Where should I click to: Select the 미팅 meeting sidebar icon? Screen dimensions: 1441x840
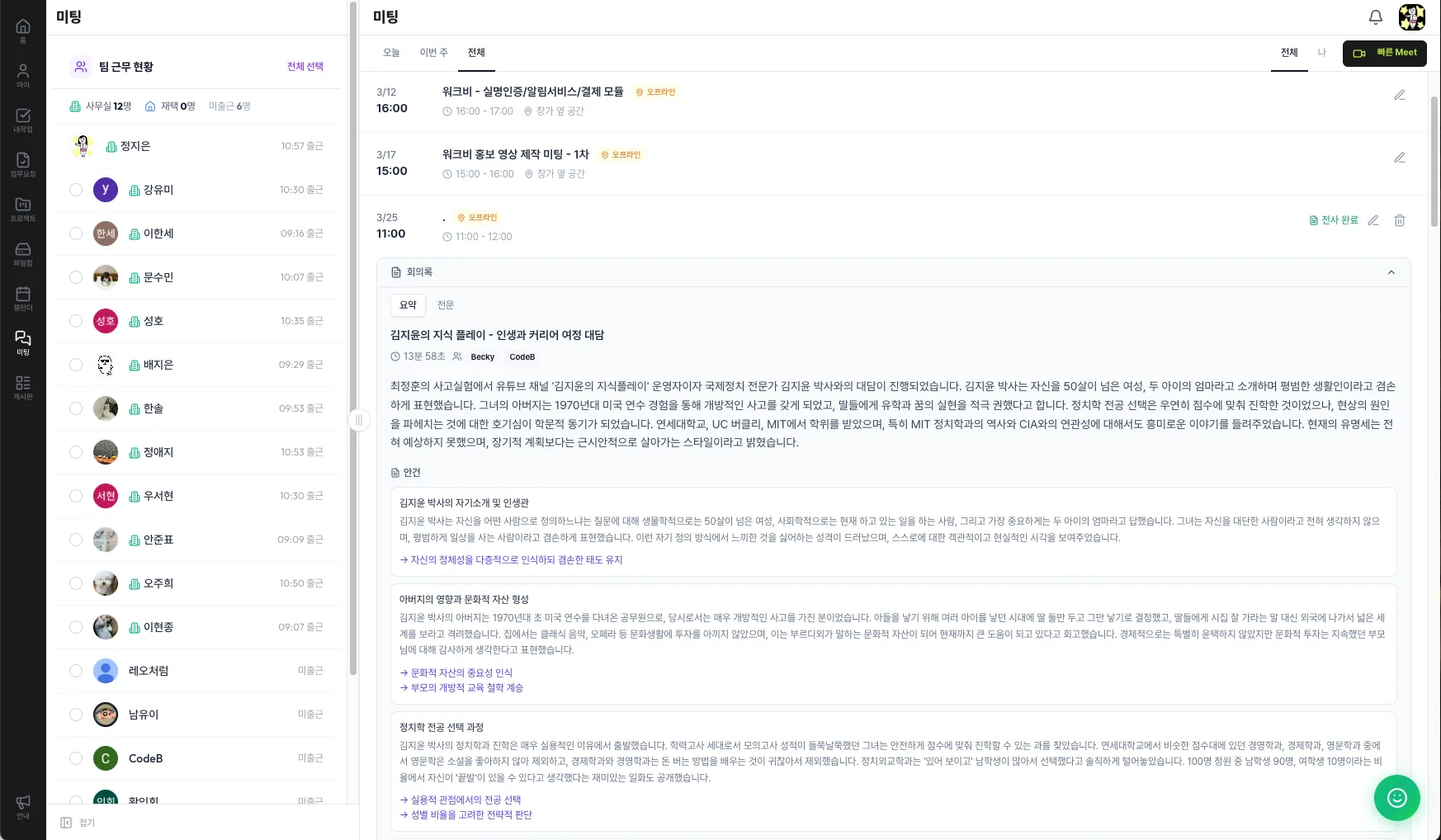click(23, 342)
